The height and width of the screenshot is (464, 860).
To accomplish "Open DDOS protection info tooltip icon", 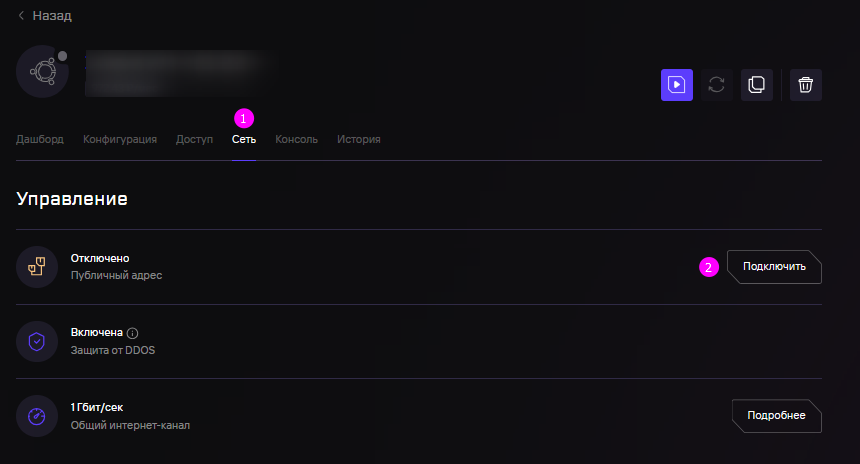I will coord(132,333).
